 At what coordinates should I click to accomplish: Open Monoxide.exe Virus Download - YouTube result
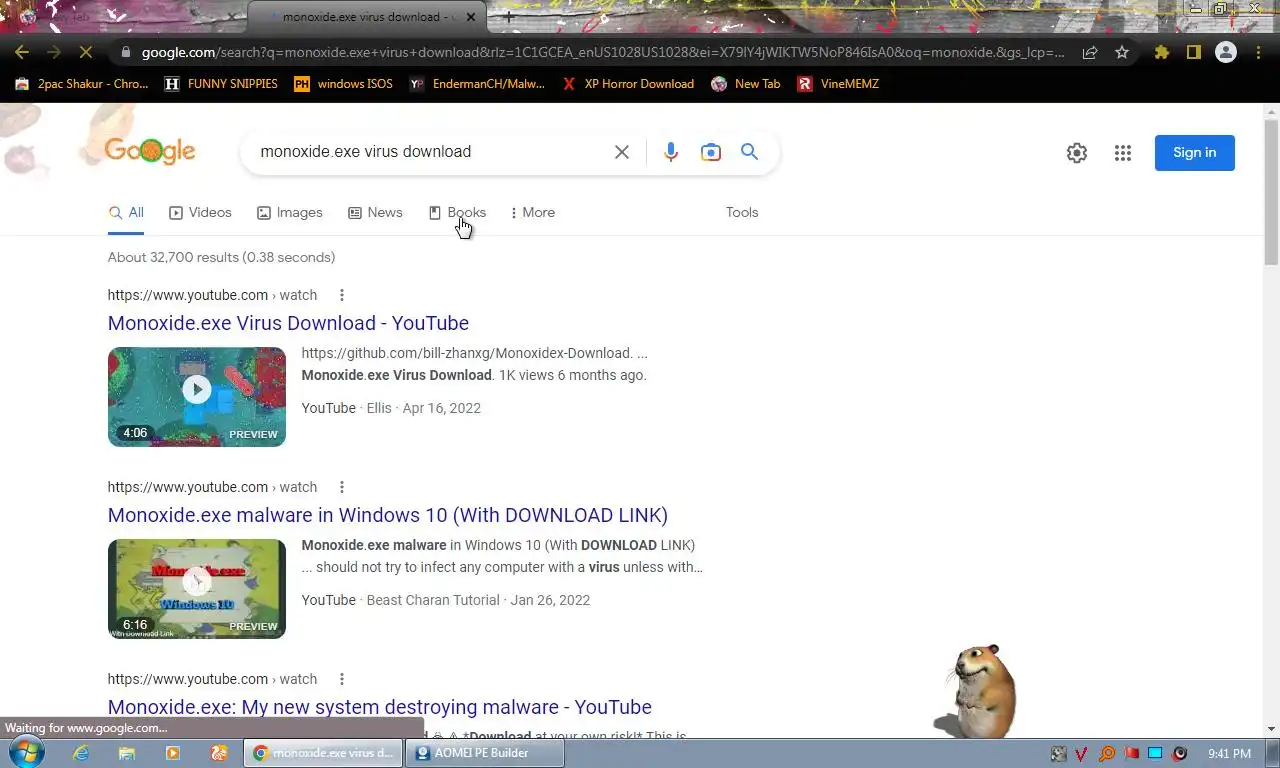point(288,323)
